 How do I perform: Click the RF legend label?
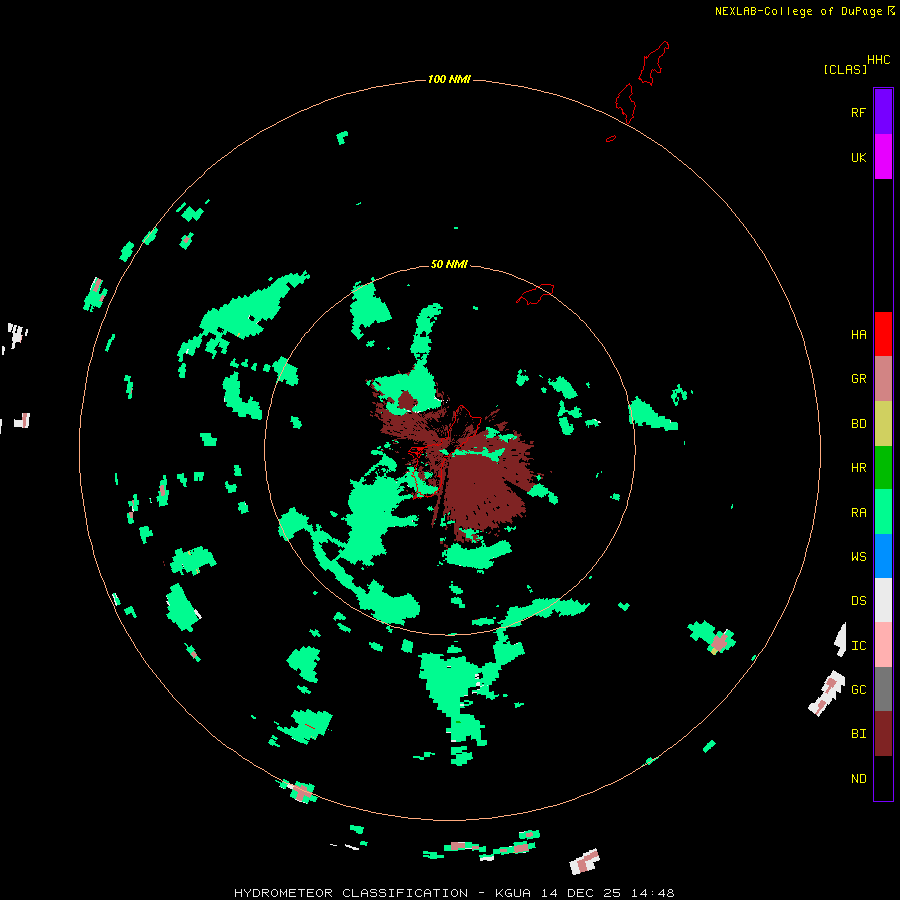(x=858, y=112)
